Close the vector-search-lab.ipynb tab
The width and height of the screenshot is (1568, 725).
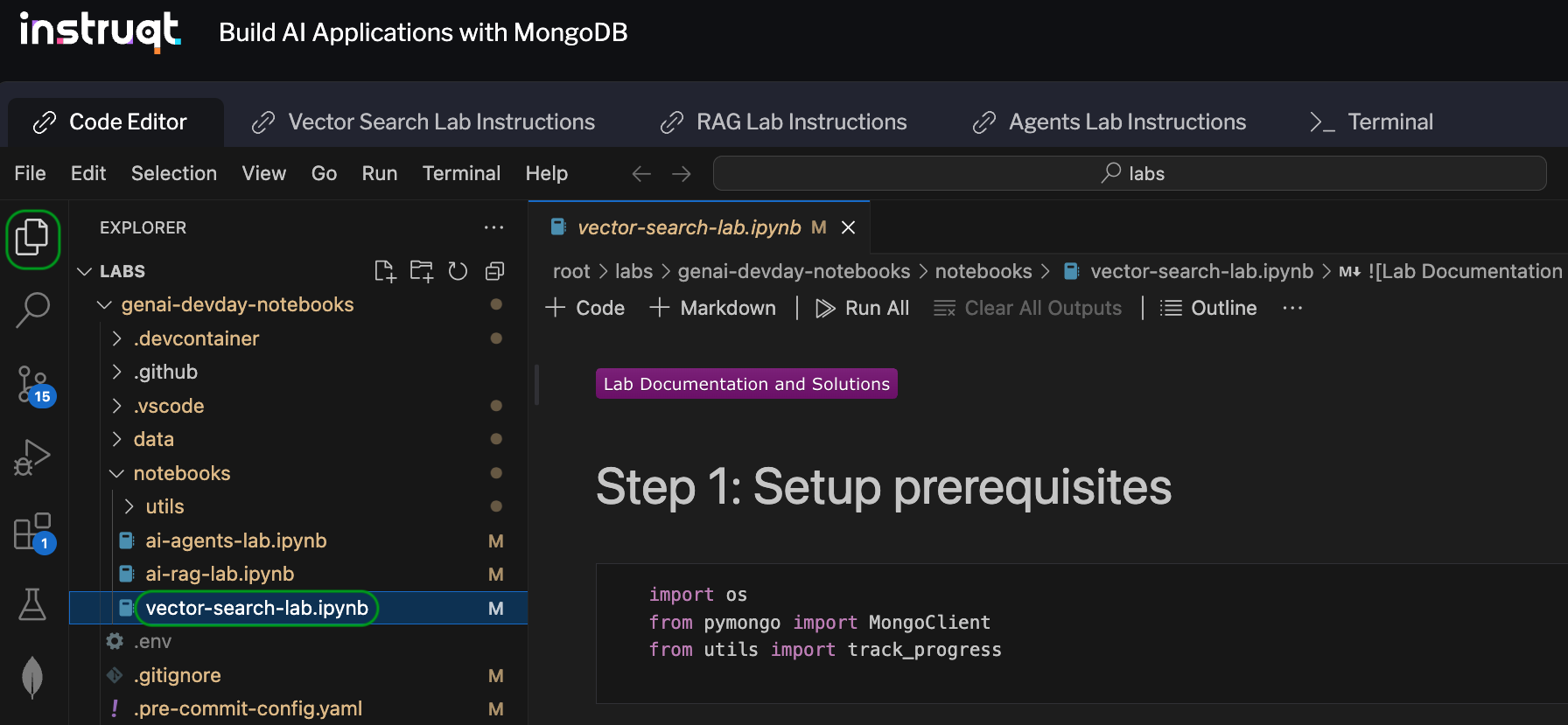coord(848,227)
